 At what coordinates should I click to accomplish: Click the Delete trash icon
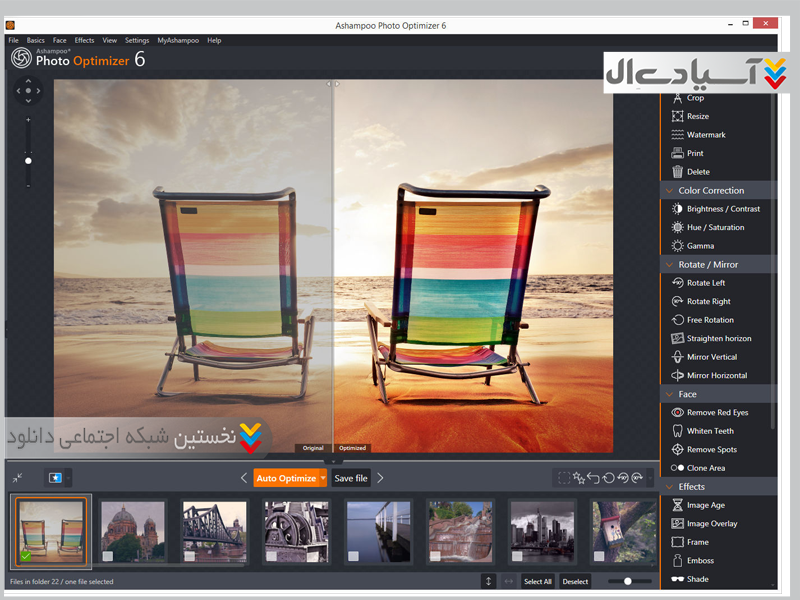pyautogui.click(x=678, y=172)
